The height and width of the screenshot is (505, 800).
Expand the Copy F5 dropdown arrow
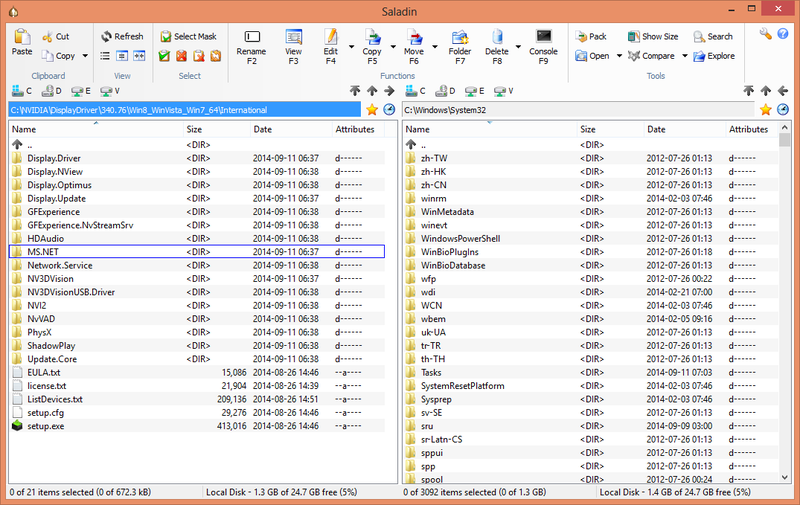pyautogui.click(x=393, y=47)
